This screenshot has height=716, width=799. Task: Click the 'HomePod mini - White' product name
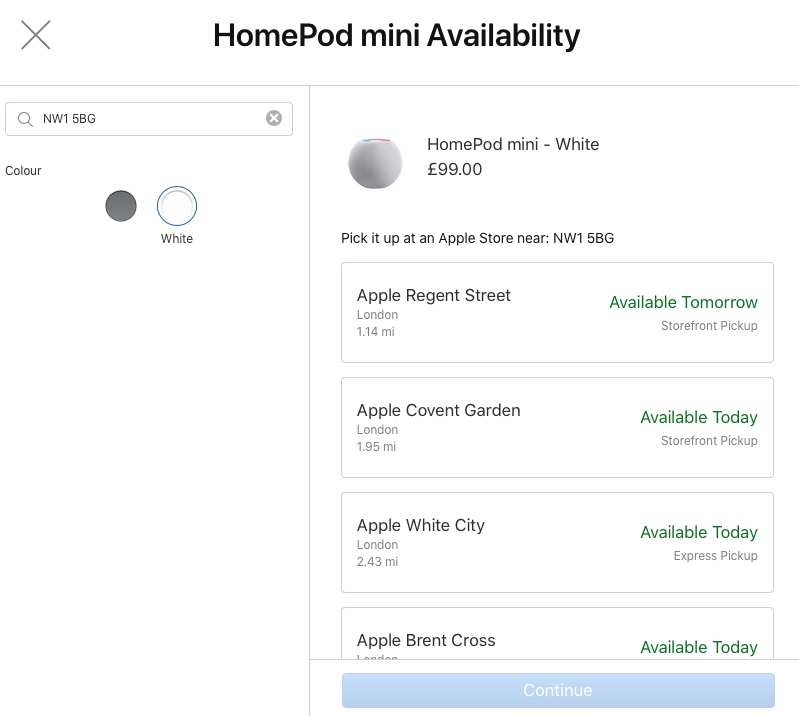point(513,144)
